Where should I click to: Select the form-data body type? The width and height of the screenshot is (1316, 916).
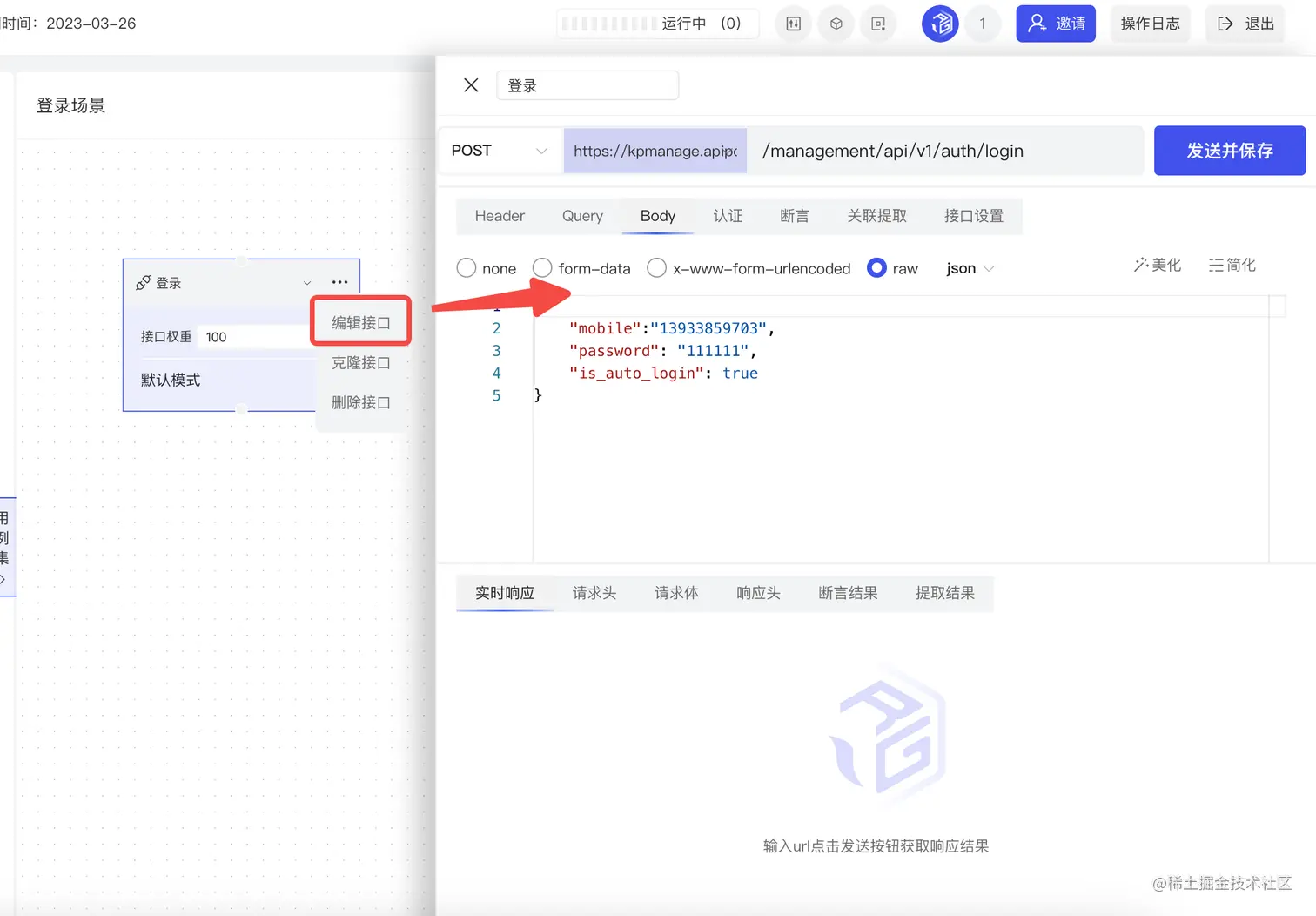point(542,268)
